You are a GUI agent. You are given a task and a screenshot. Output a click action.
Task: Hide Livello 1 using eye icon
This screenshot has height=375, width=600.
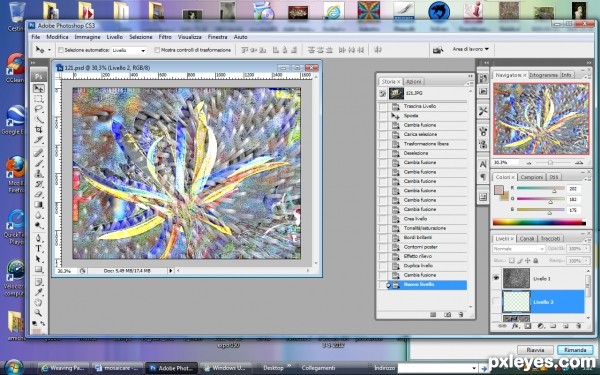pyautogui.click(x=496, y=278)
